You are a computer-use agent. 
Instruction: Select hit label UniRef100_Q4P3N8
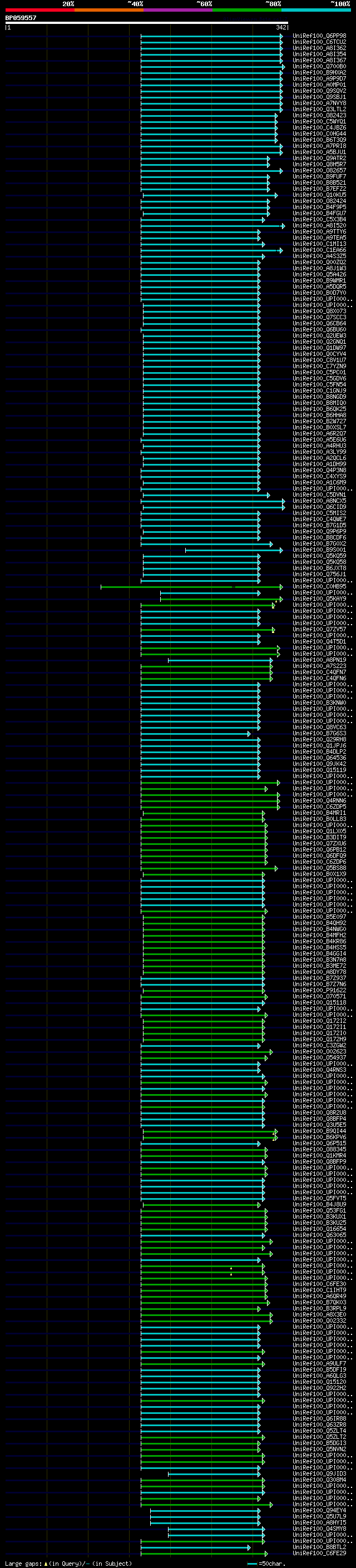pyautogui.click(x=319, y=470)
